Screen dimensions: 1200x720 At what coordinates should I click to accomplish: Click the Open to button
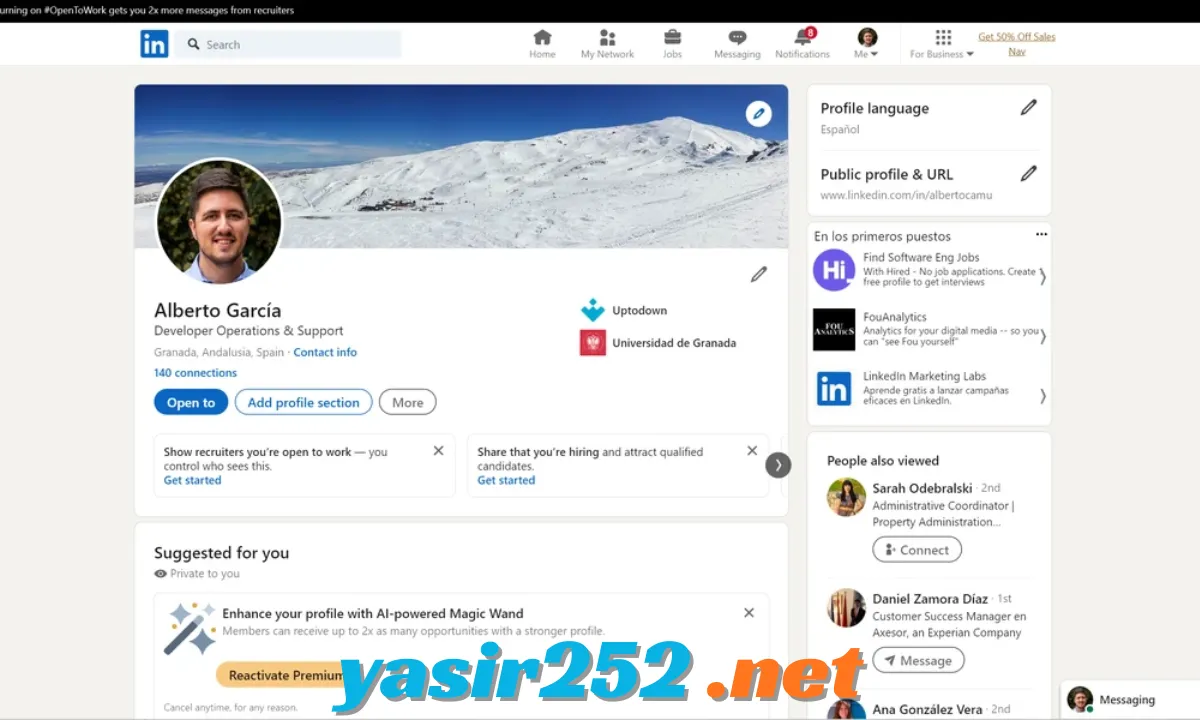[x=191, y=402]
